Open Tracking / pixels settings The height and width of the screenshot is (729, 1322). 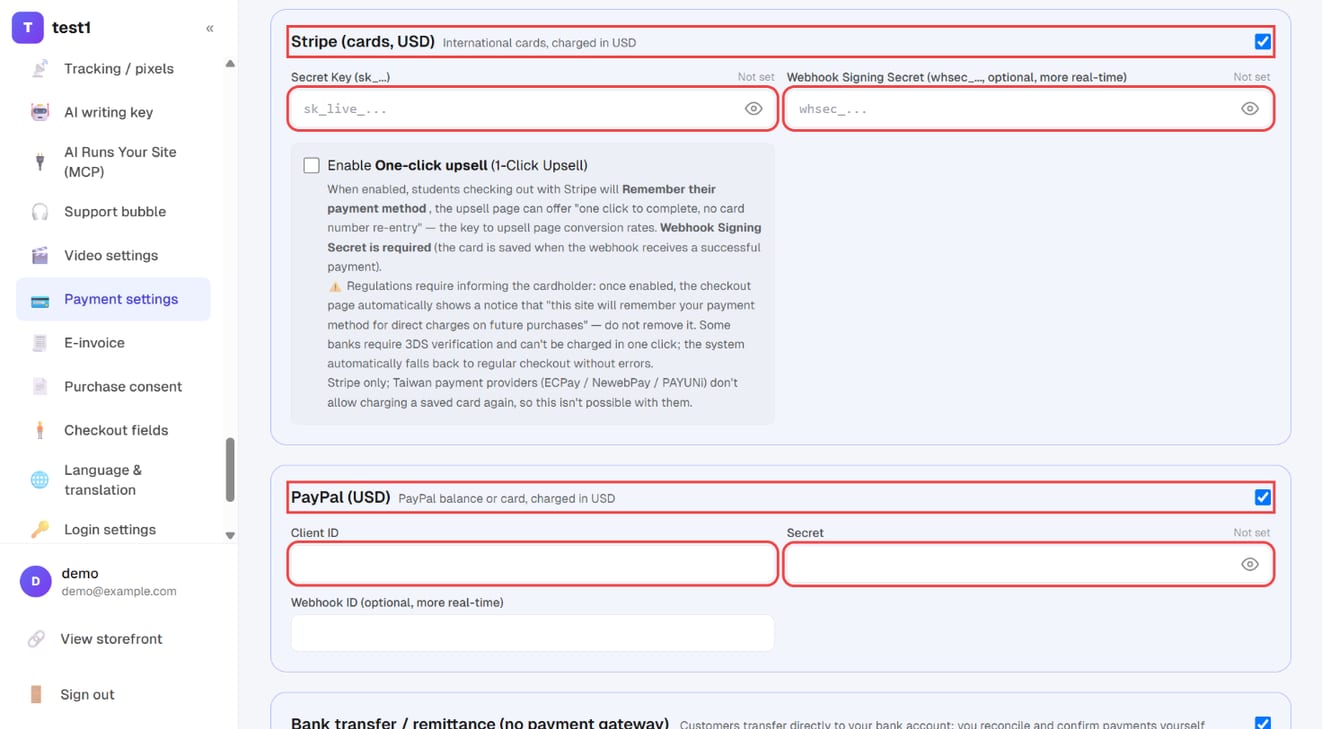[113, 68]
